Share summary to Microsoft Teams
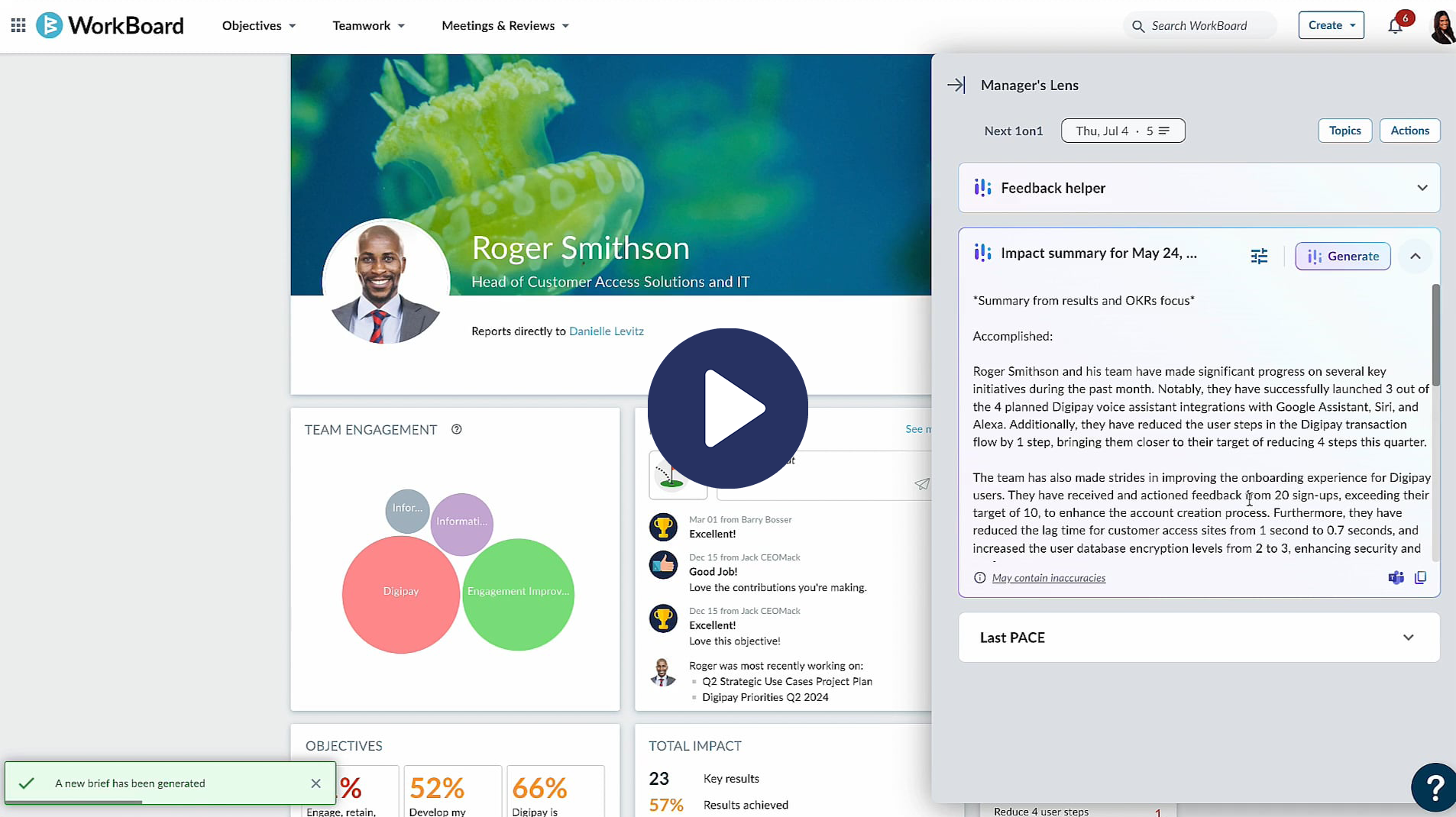This screenshot has height=817, width=1456. [x=1396, y=577]
